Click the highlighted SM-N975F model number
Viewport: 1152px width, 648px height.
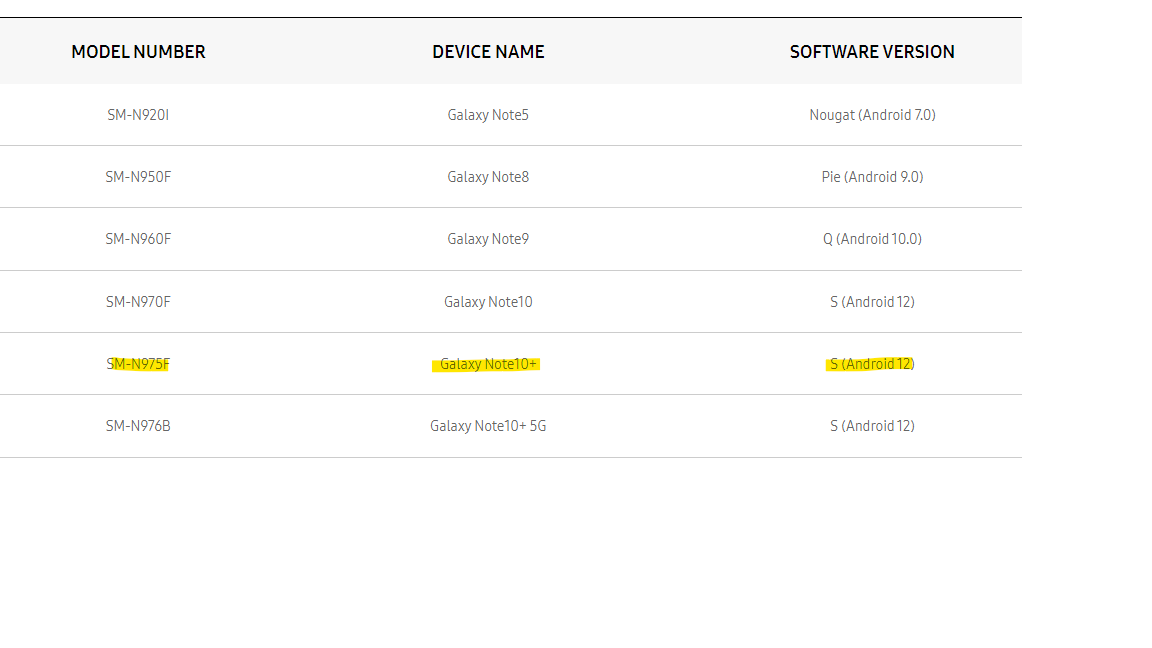tap(138, 363)
